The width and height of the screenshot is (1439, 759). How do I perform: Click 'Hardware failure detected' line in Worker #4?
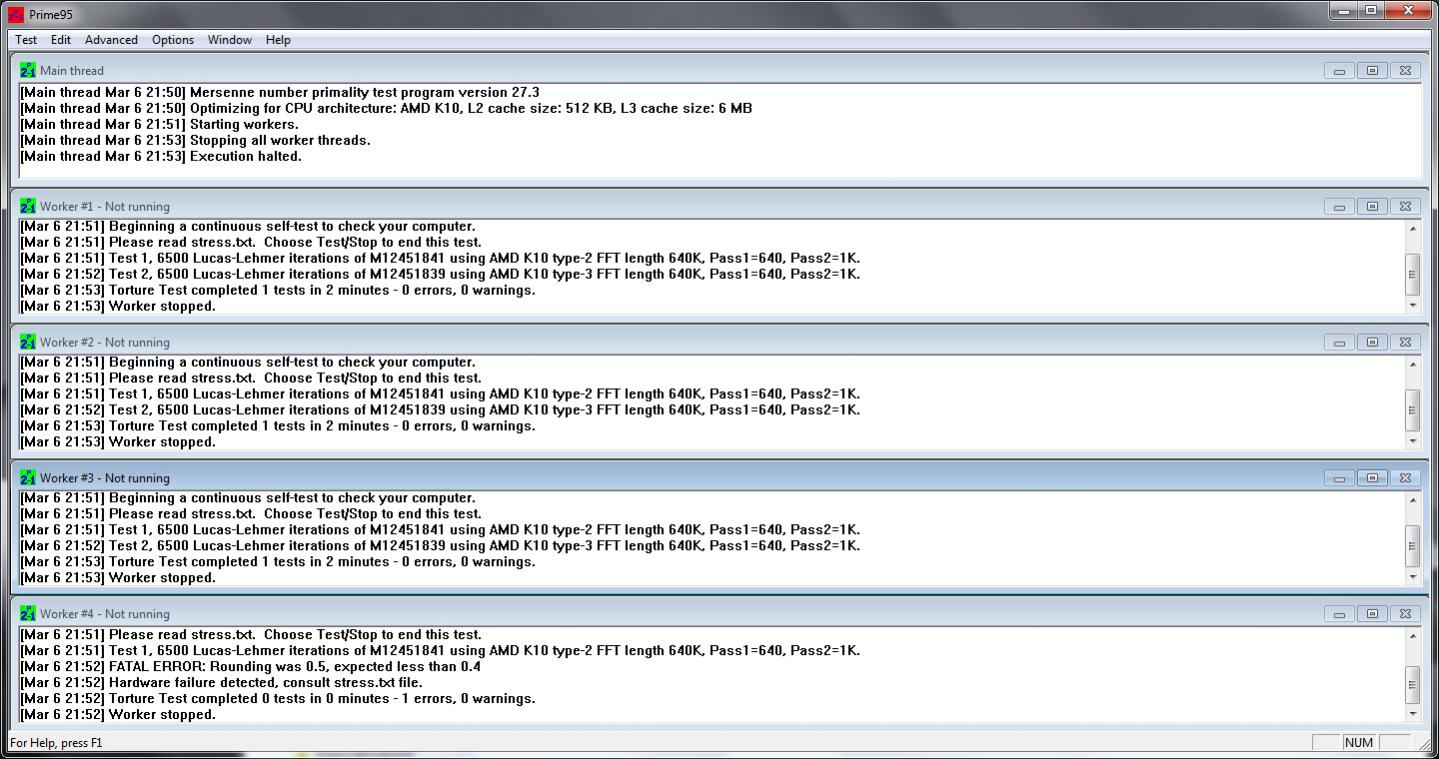pos(221,683)
